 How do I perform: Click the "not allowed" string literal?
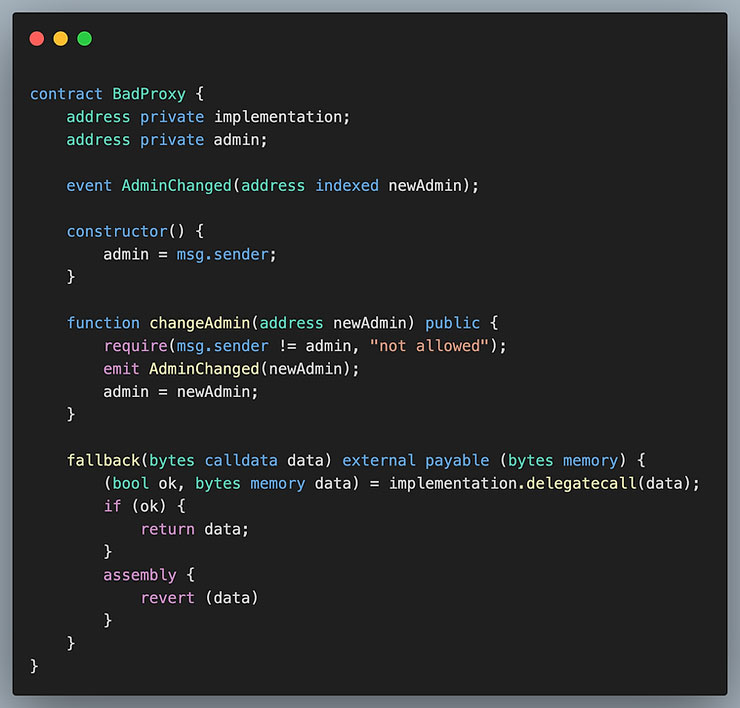pos(429,346)
